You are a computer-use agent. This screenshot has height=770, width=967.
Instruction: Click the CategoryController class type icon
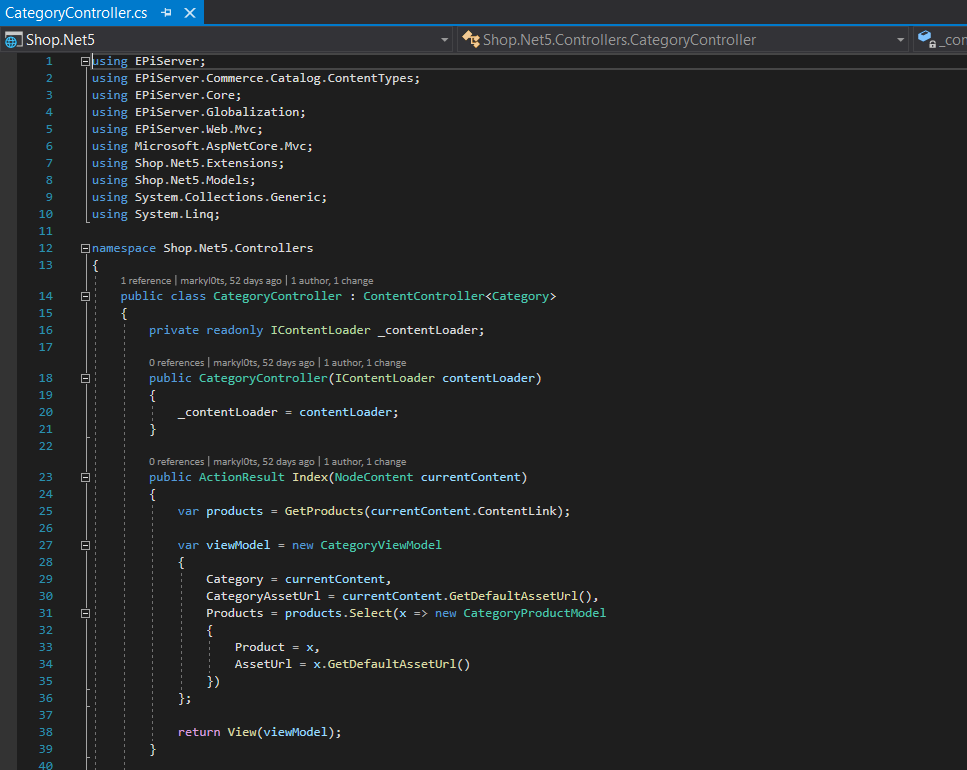470,40
